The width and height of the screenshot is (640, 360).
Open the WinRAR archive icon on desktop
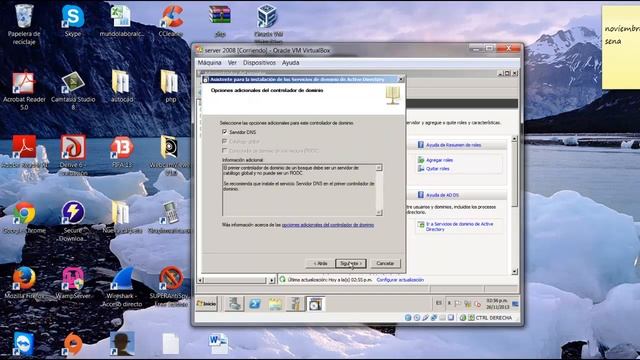point(220,20)
